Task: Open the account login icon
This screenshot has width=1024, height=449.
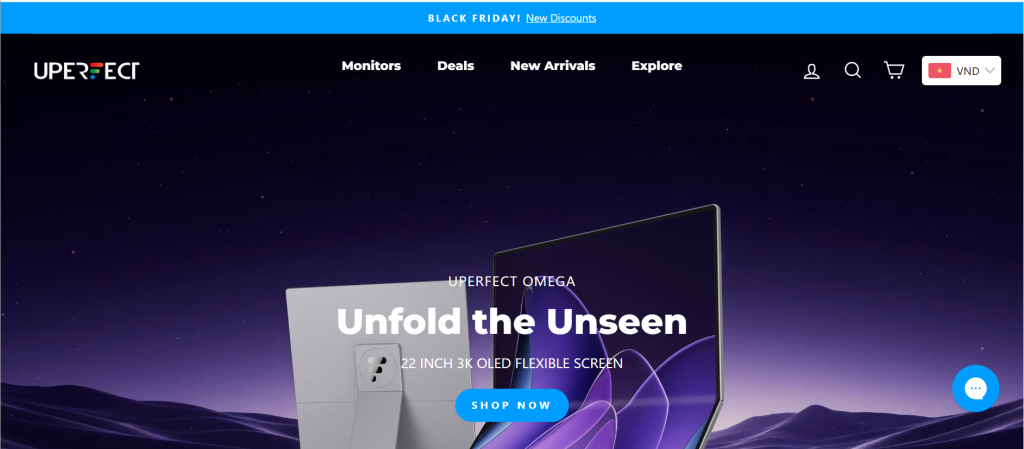Action: [811, 71]
